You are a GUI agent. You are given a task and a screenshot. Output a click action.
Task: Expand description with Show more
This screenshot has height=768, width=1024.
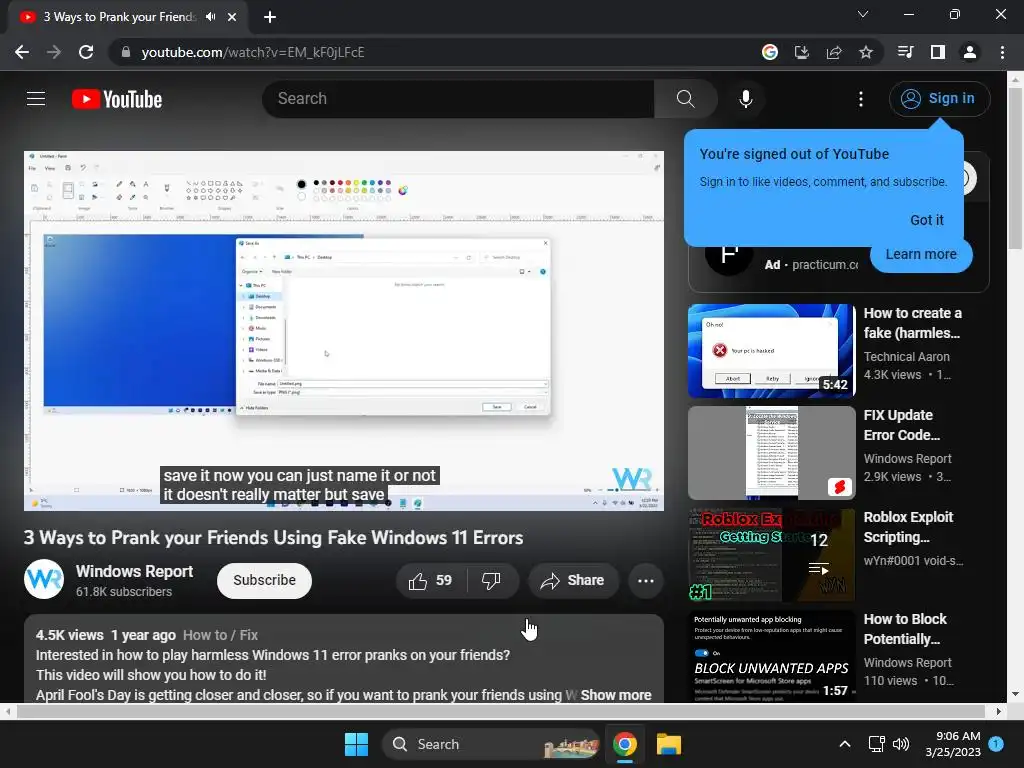[616, 695]
